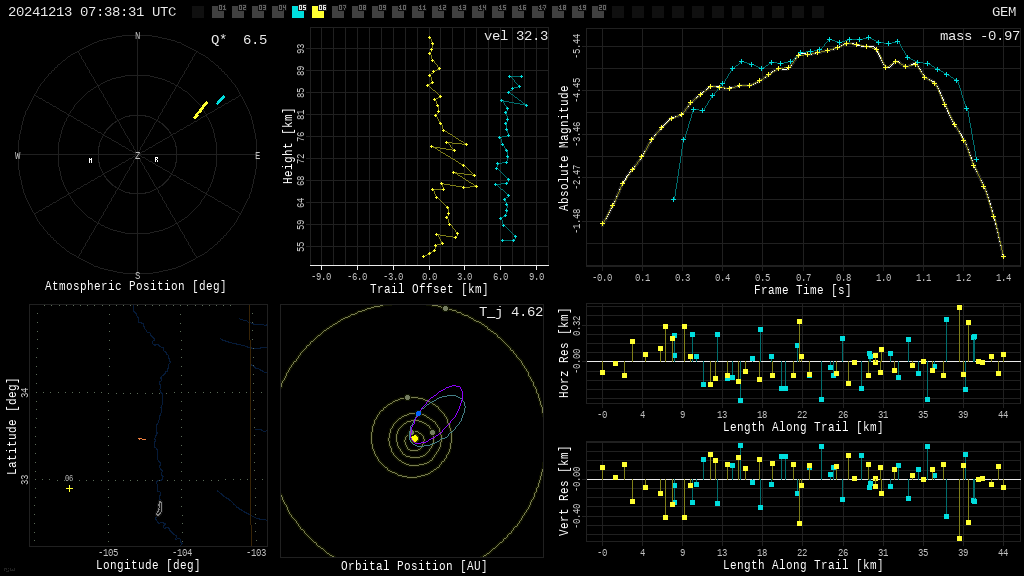Click the UTC timestamp at top left
Viewport: 1024px width, 576px height.
92,12
